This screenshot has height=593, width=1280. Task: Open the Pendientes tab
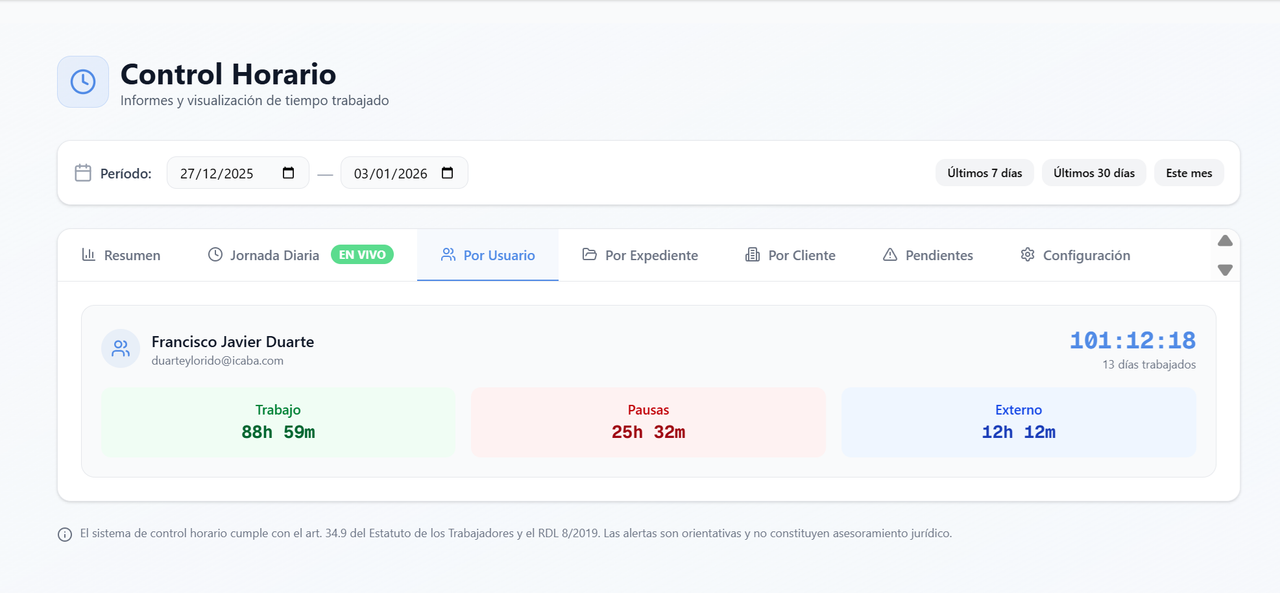tap(928, 255)
